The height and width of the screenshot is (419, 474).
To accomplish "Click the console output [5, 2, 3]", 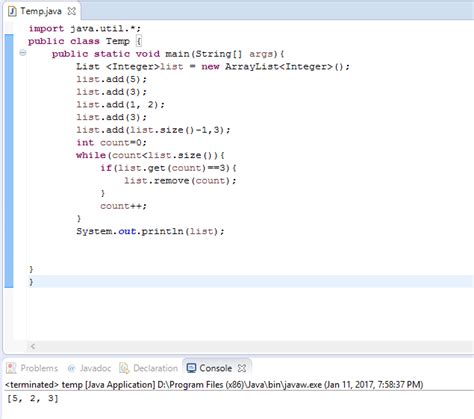I will point(33,398).
